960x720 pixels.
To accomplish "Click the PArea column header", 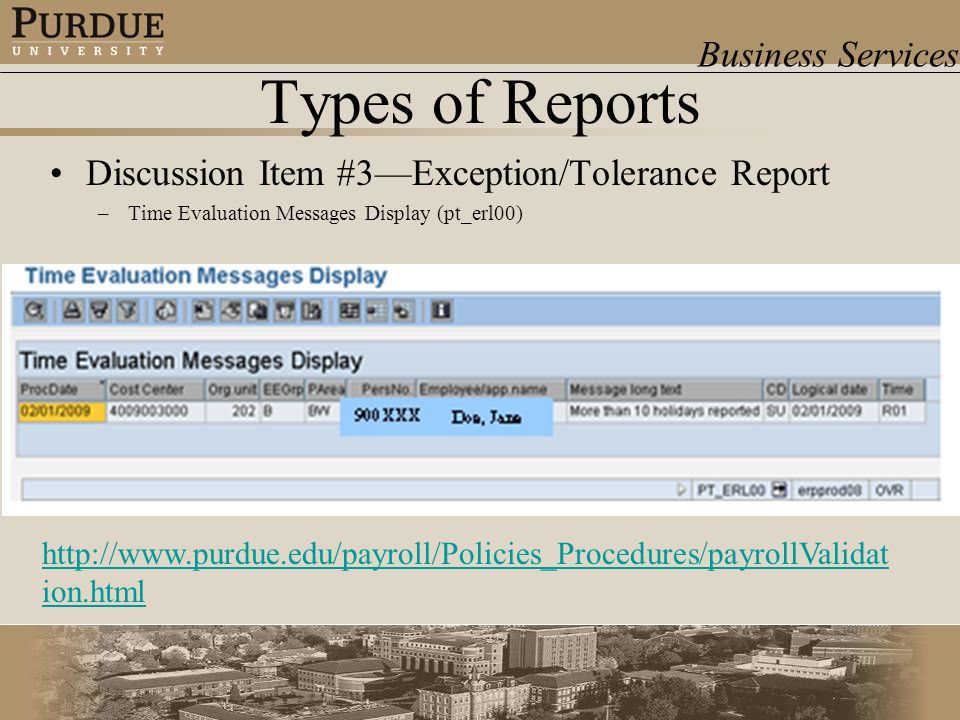I will [x=326, y=389].
